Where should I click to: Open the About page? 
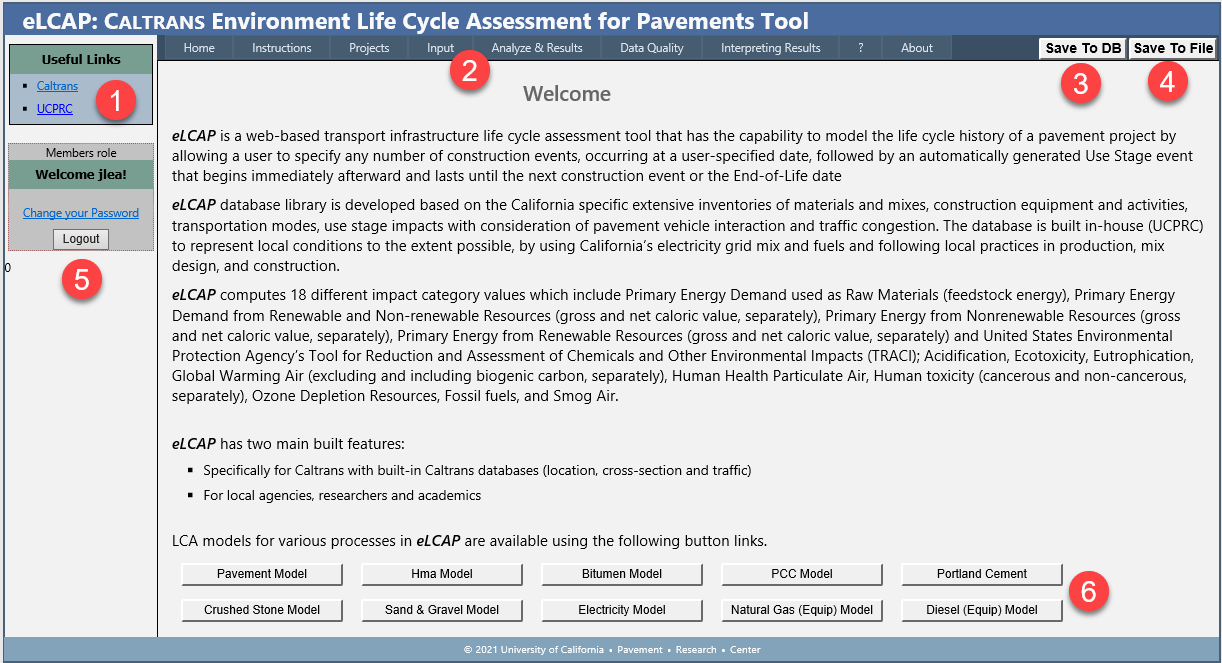pos(916,48)
